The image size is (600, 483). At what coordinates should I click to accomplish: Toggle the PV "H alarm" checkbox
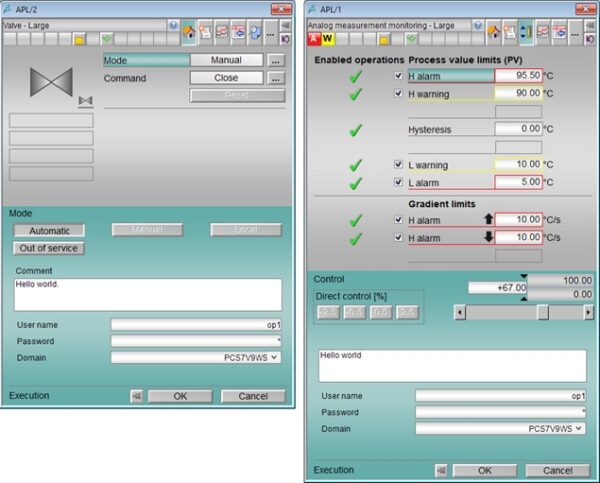pos(398,76)
